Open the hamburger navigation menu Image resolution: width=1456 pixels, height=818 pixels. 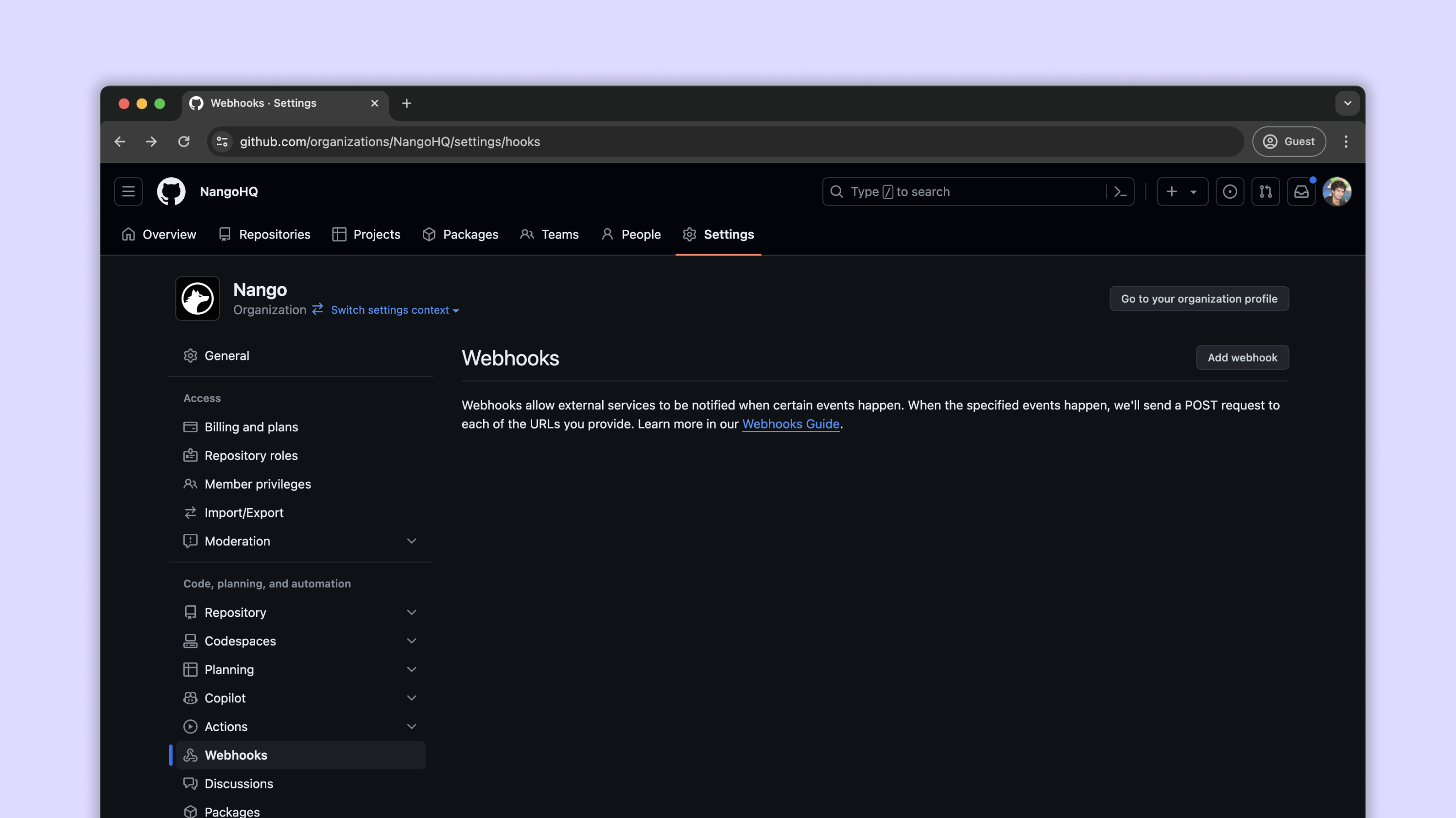128,191
